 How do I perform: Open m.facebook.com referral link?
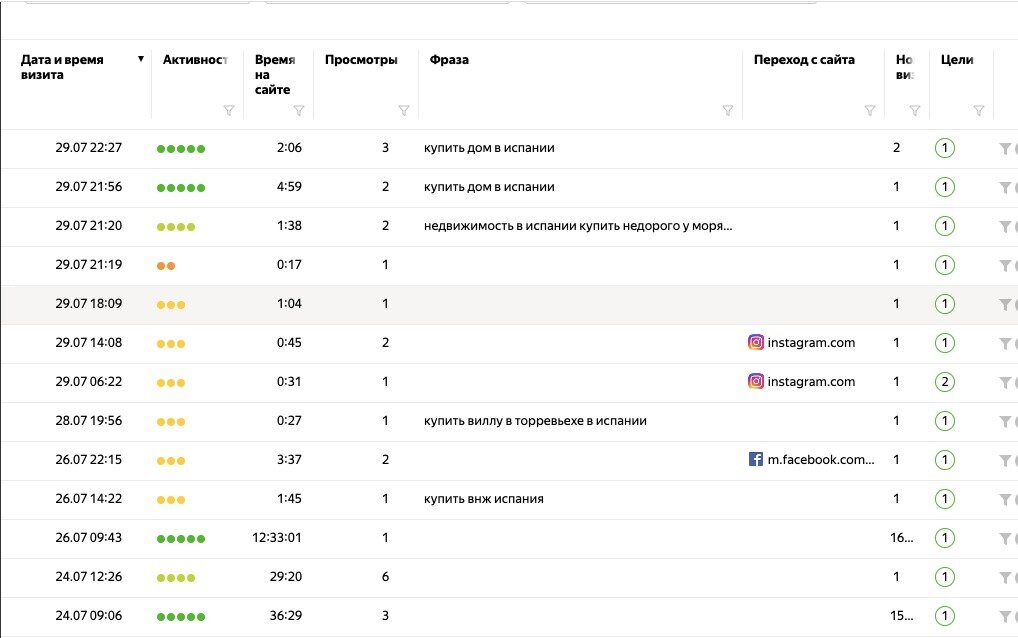(x=820, y=460)
